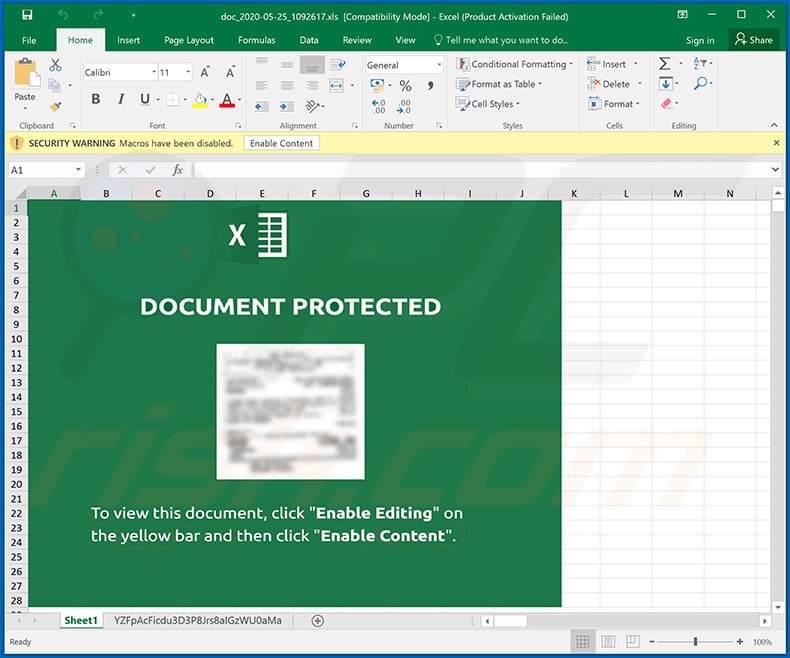Click the Redo arrow icon
This screenshot has height=658, width=790.
(98, 15)
